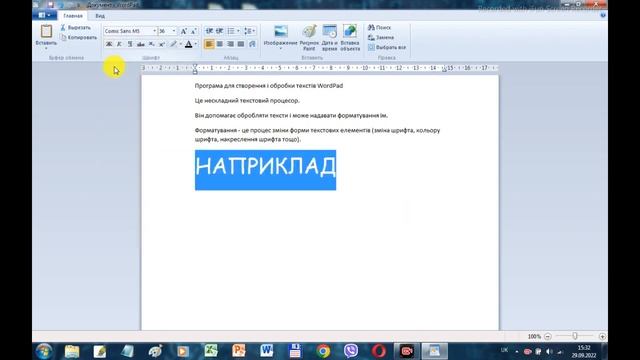The height and width of the screenshot is (360, 640).
Task: Grow font size with large A icon
Action: click(x=184, y=31)
